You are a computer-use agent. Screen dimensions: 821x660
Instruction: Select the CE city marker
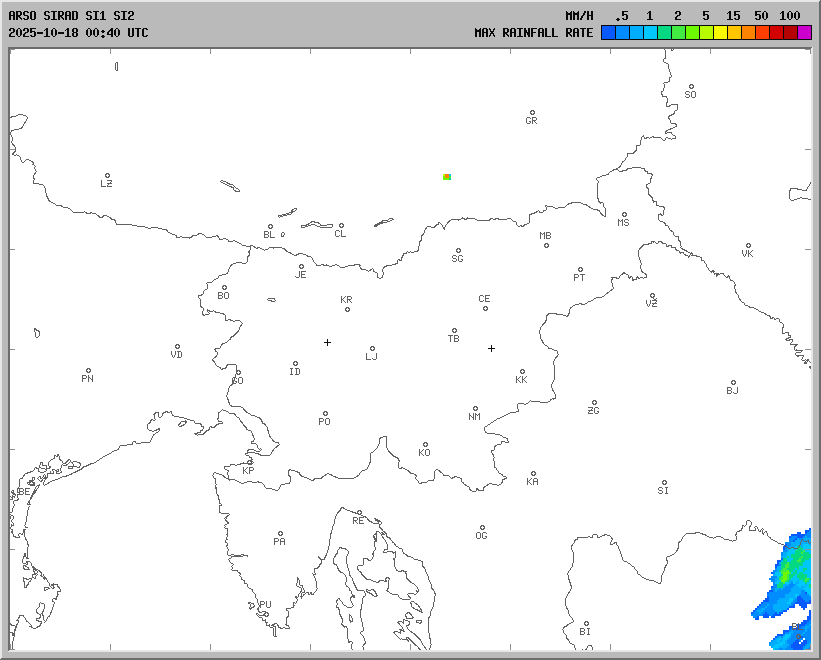485,308
